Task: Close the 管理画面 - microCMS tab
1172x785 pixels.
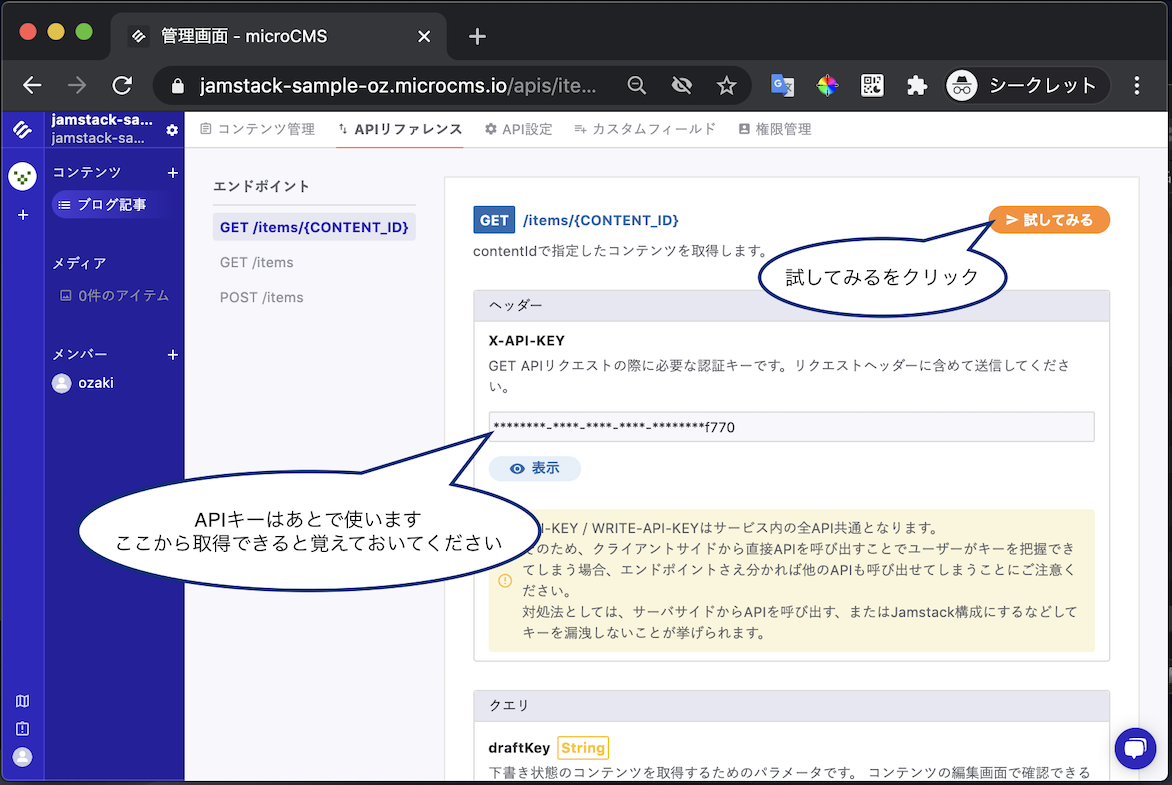Action: click(424, 36)
